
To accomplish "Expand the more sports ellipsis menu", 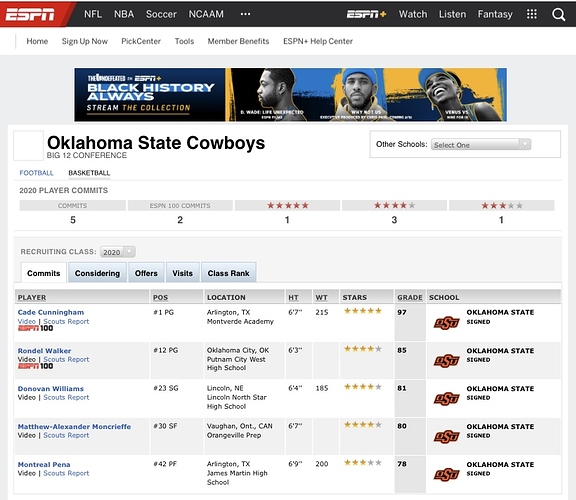I will (x=245, y=14).
